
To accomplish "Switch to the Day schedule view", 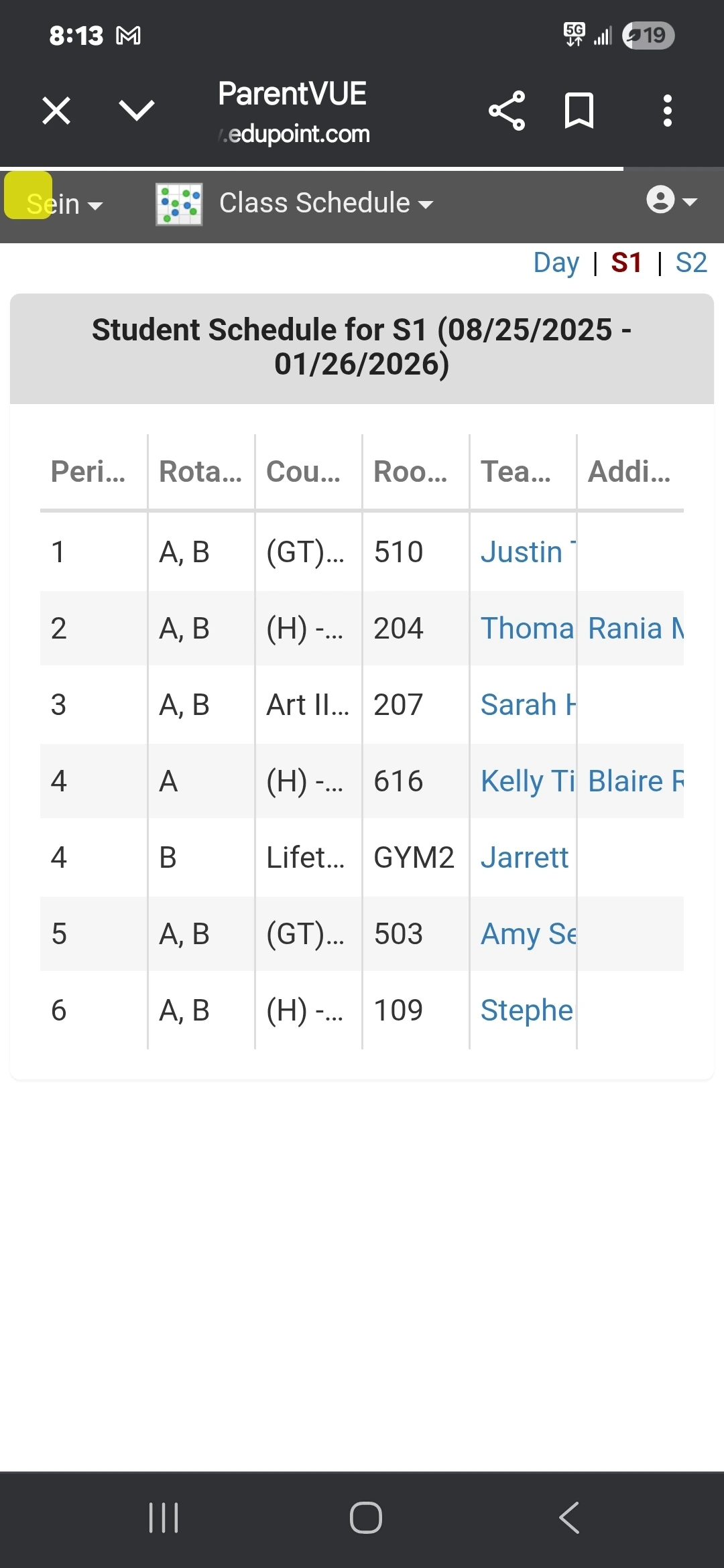I will click(x=556, y=263).
